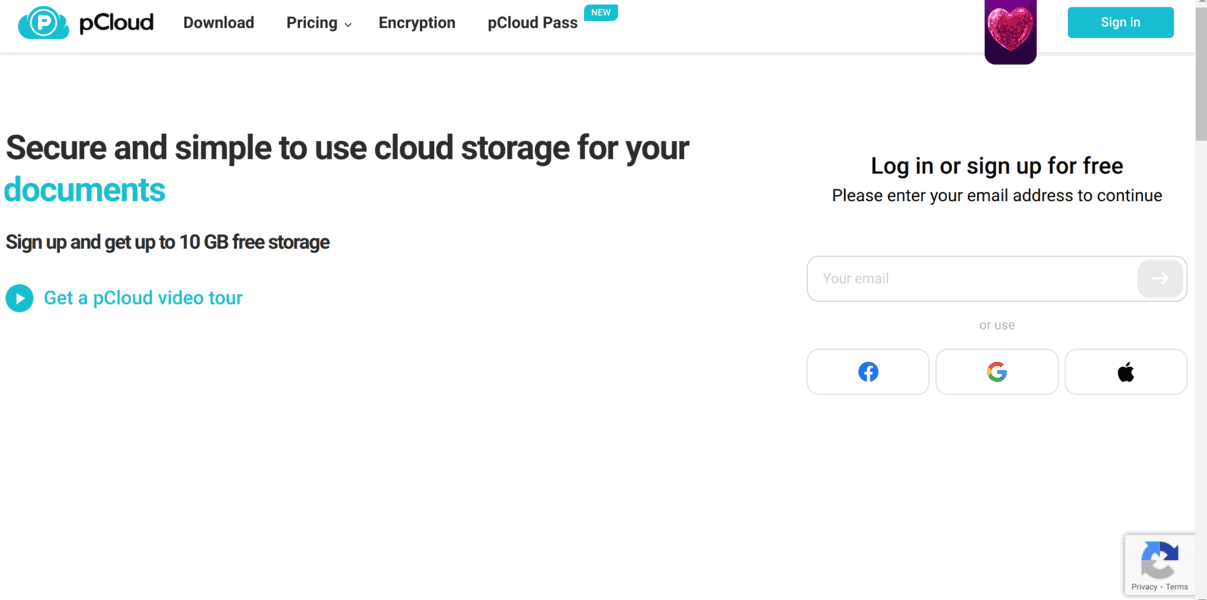Click the play icon for the video tour
The image size is (1207, 600).
(x=19, y=298)
